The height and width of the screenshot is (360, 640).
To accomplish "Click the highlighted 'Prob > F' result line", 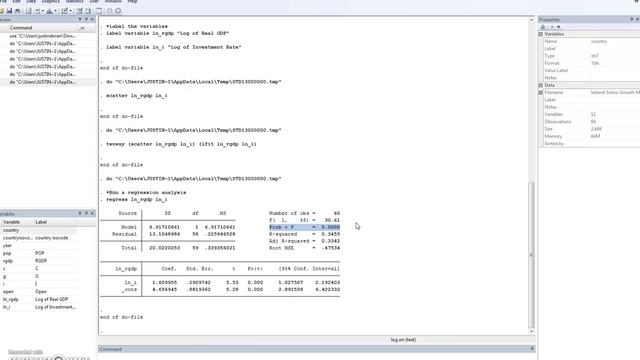I will 304,227.
